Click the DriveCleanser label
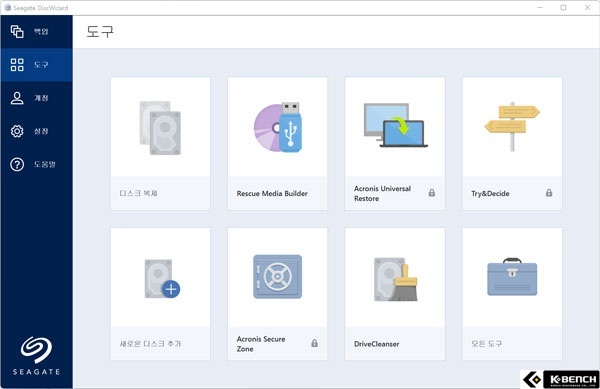Viewport: 600px width, 389px height. point(377,344)
